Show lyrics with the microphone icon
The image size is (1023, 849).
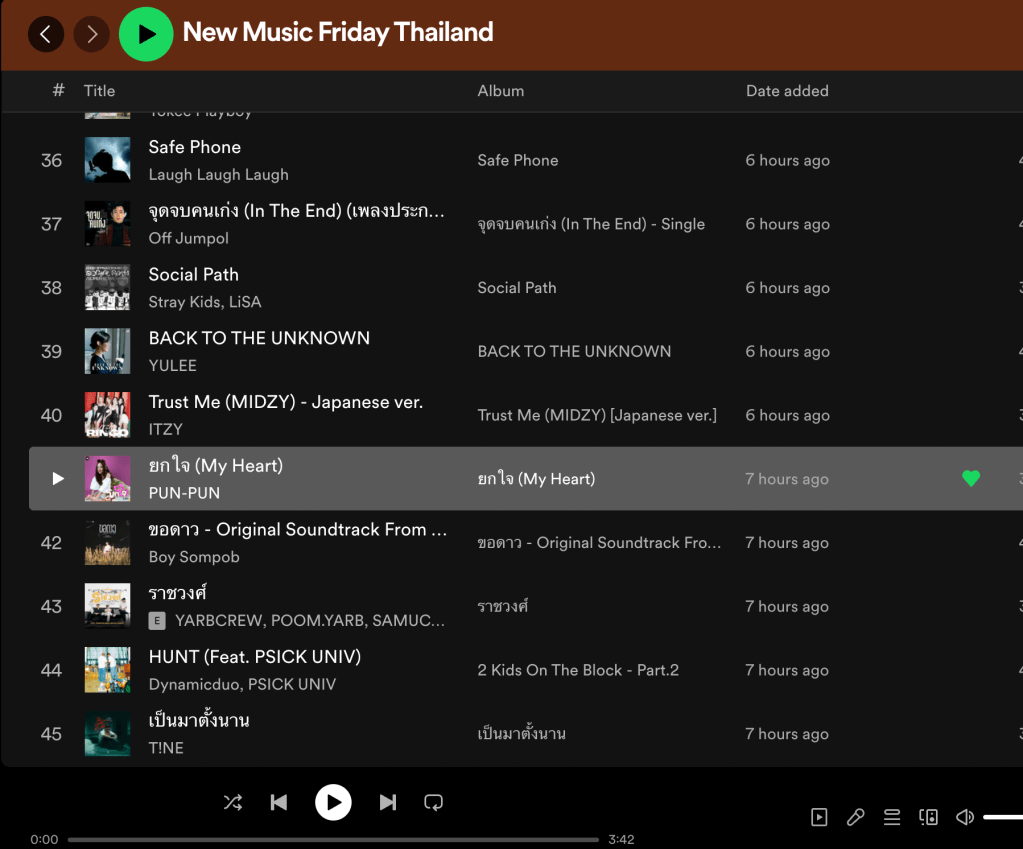coord(855,817)
